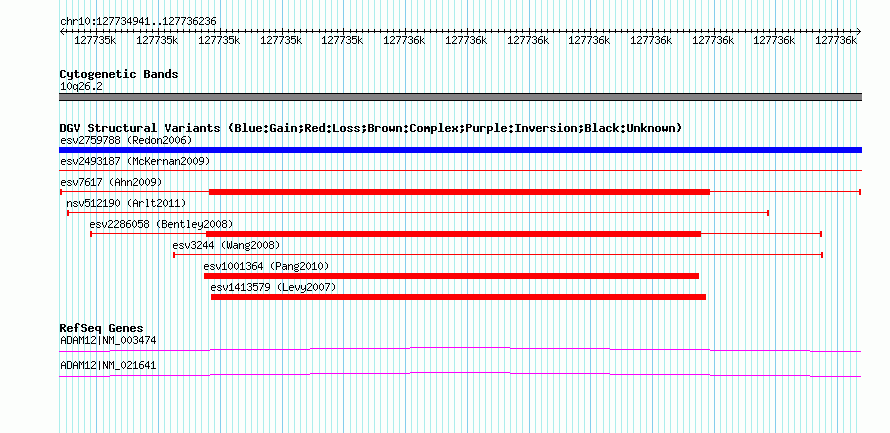Select the magenta ADAM12 NM_021641 transcript line
This screenshot has width=890, height=433.
[460, 375]
